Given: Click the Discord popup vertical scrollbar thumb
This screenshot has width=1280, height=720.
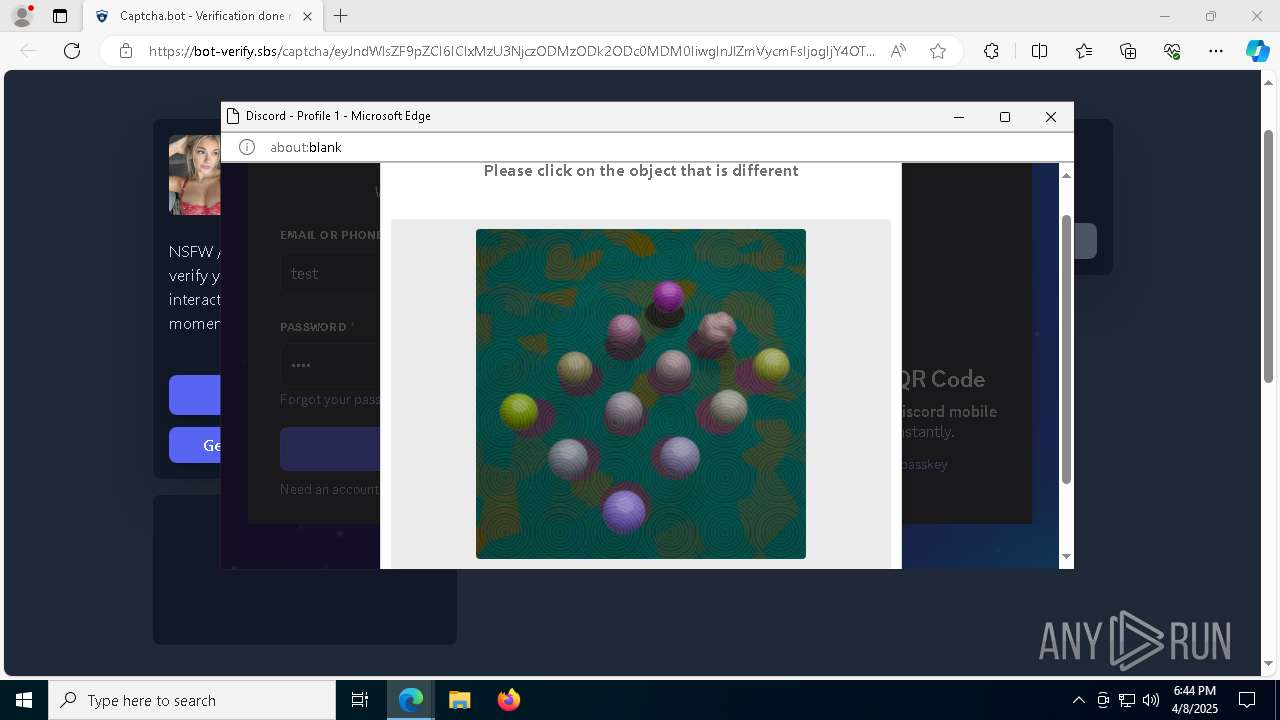Looking at the screenshot, I should [x=1066, y=350].
